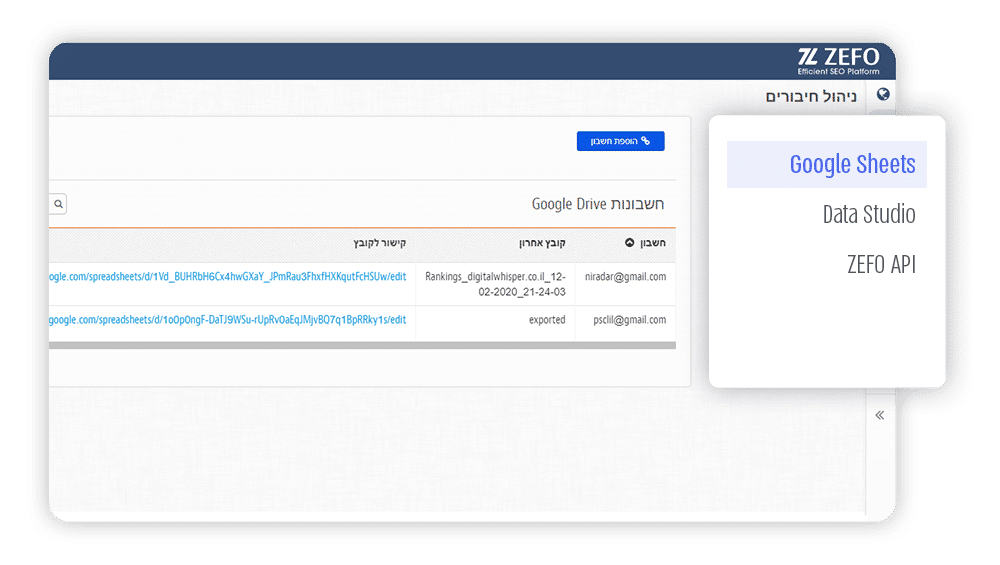Select ZEFO API menu item
The width and height of the screenshot is (1000, 565).
(x=881, y=264)
